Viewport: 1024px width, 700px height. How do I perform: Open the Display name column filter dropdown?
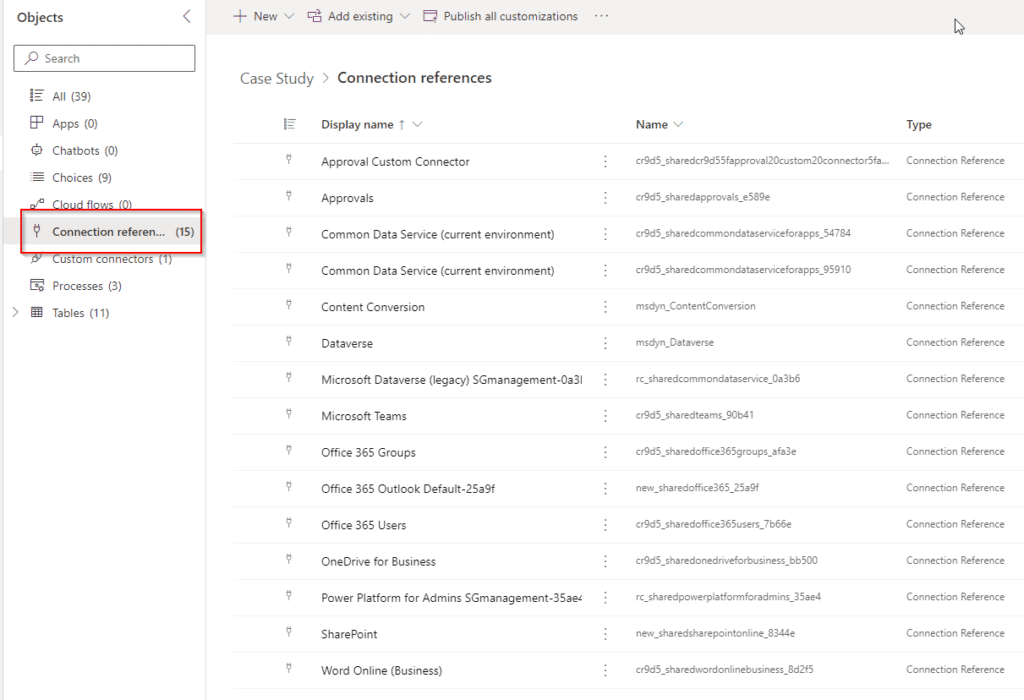pos(417,124)
